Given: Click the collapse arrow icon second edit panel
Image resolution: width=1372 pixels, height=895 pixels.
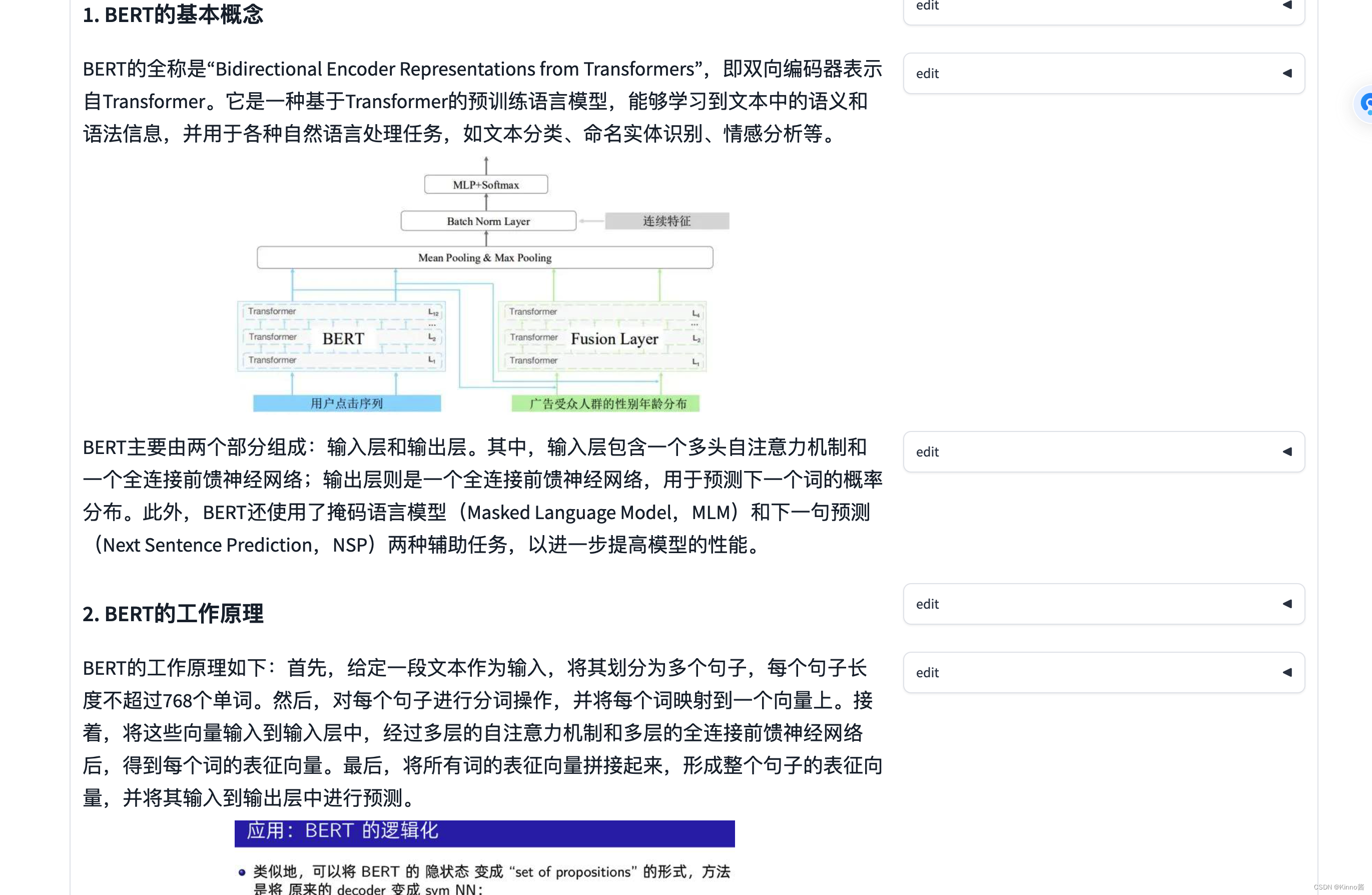Looking at the screenshot, I should [1288, 73].
